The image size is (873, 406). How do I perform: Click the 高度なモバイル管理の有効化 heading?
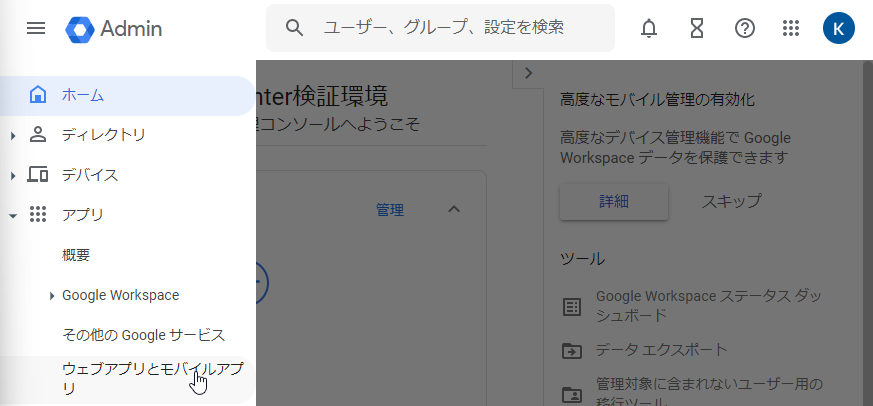point(657,100)
